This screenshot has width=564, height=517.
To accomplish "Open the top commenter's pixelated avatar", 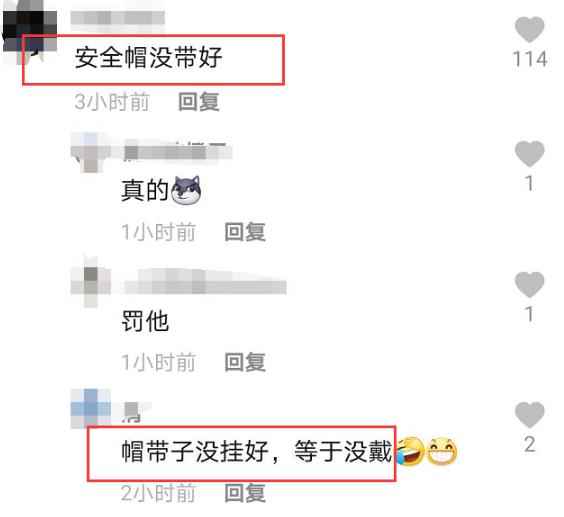I will 29,32.
